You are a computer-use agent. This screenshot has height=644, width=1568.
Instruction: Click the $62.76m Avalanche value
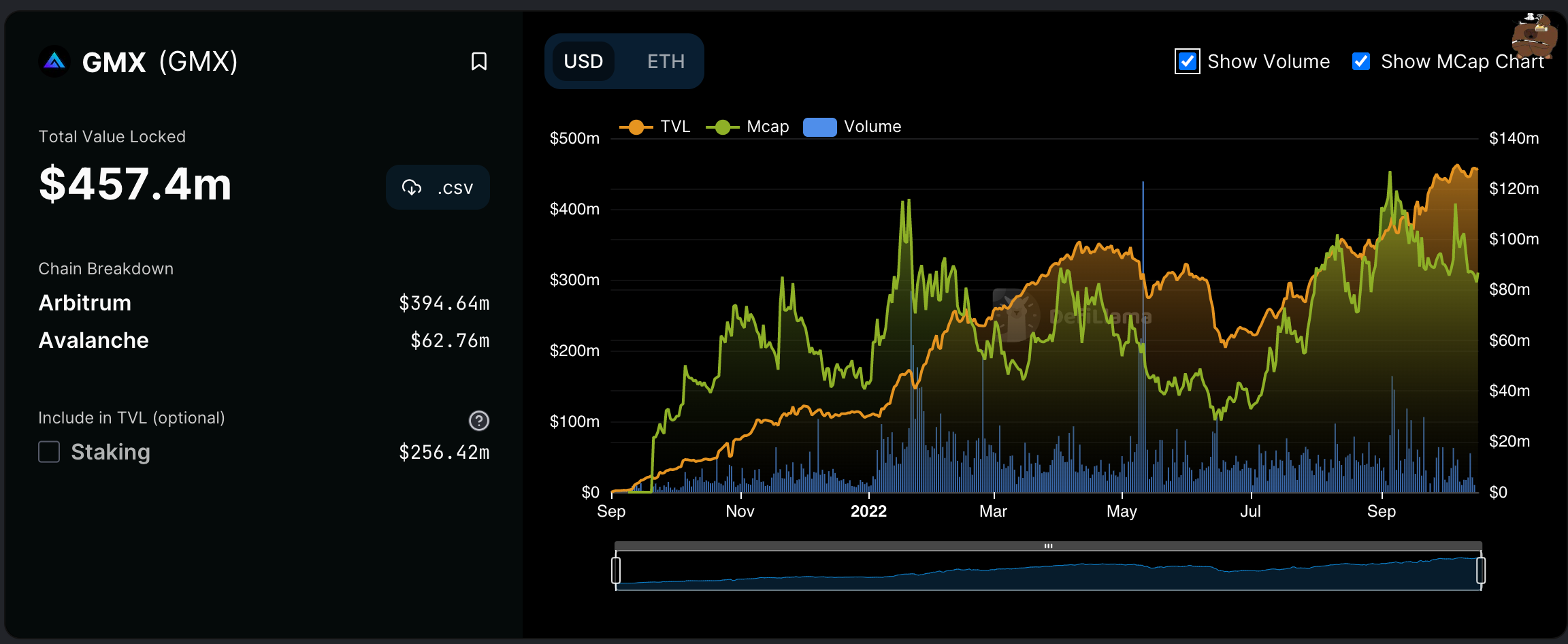[450, 340]
